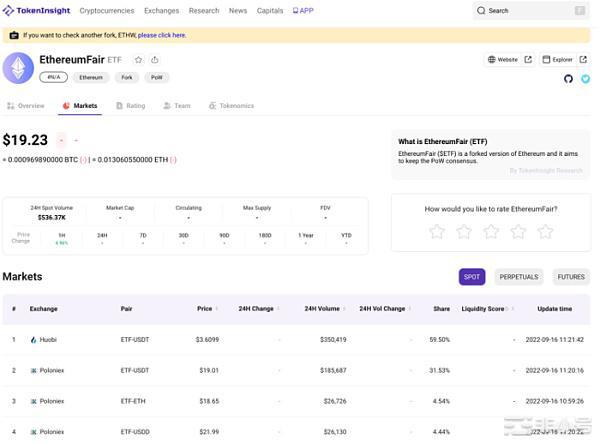Open the Cryptocurrencies menu
600x444 pixels.
point(107,11)
